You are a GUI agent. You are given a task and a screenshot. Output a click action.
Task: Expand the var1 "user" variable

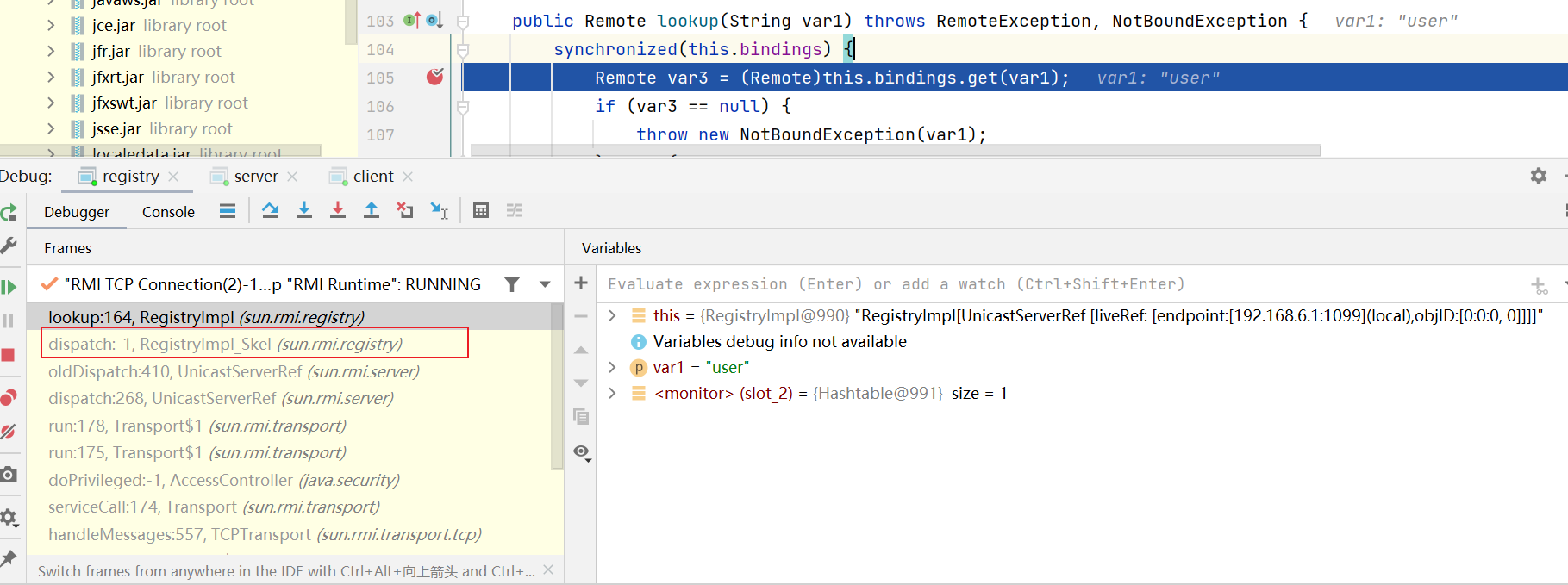[x=612, y=367]
